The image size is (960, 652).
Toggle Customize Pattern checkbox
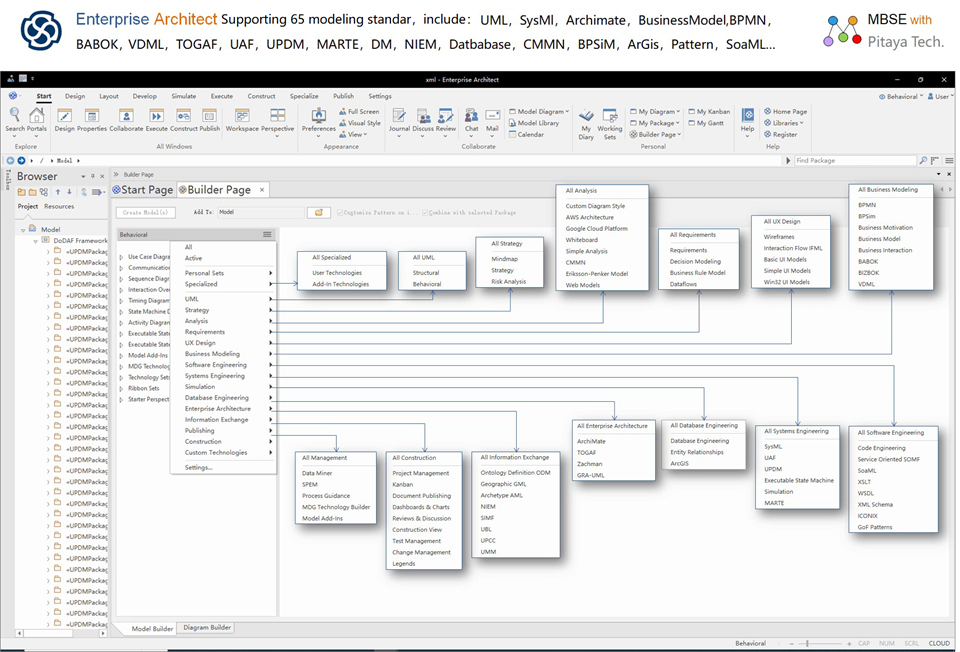pyautogui.click(x=340, y=213)
